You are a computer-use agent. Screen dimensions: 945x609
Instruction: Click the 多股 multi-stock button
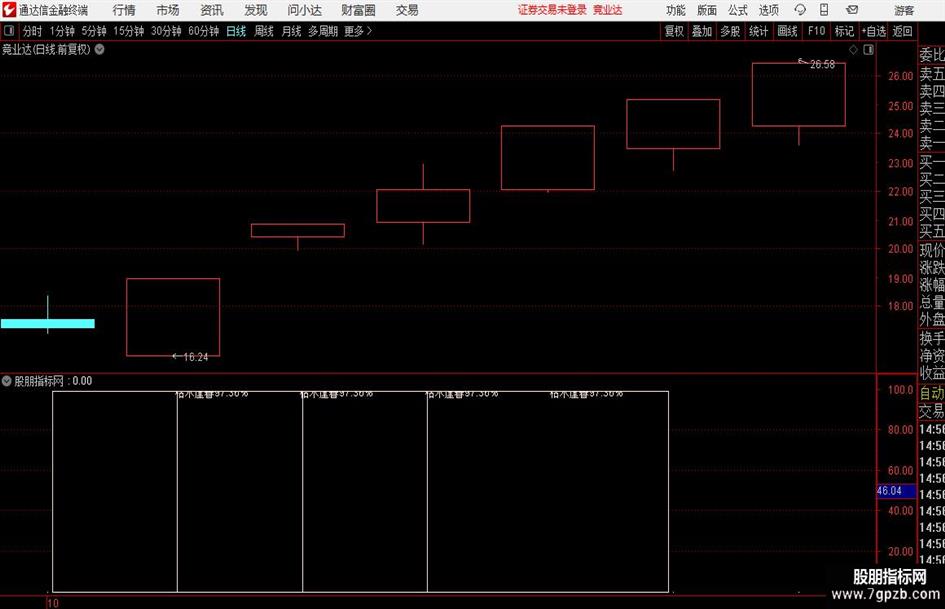point(730,31)
